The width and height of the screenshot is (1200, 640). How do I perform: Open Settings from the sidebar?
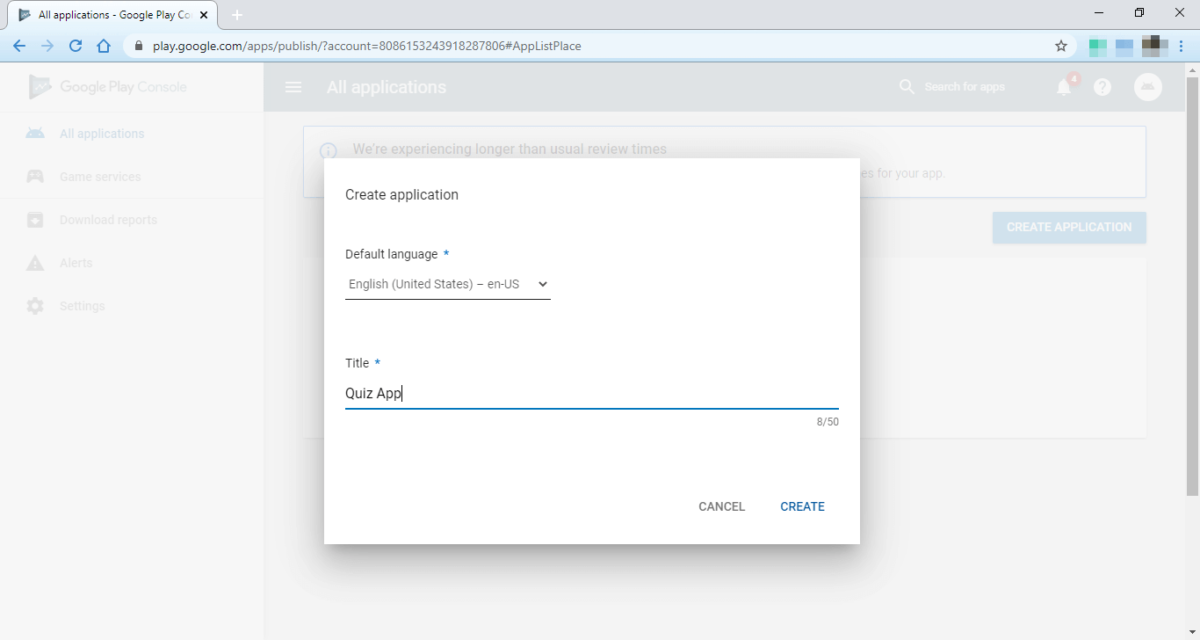84,305
